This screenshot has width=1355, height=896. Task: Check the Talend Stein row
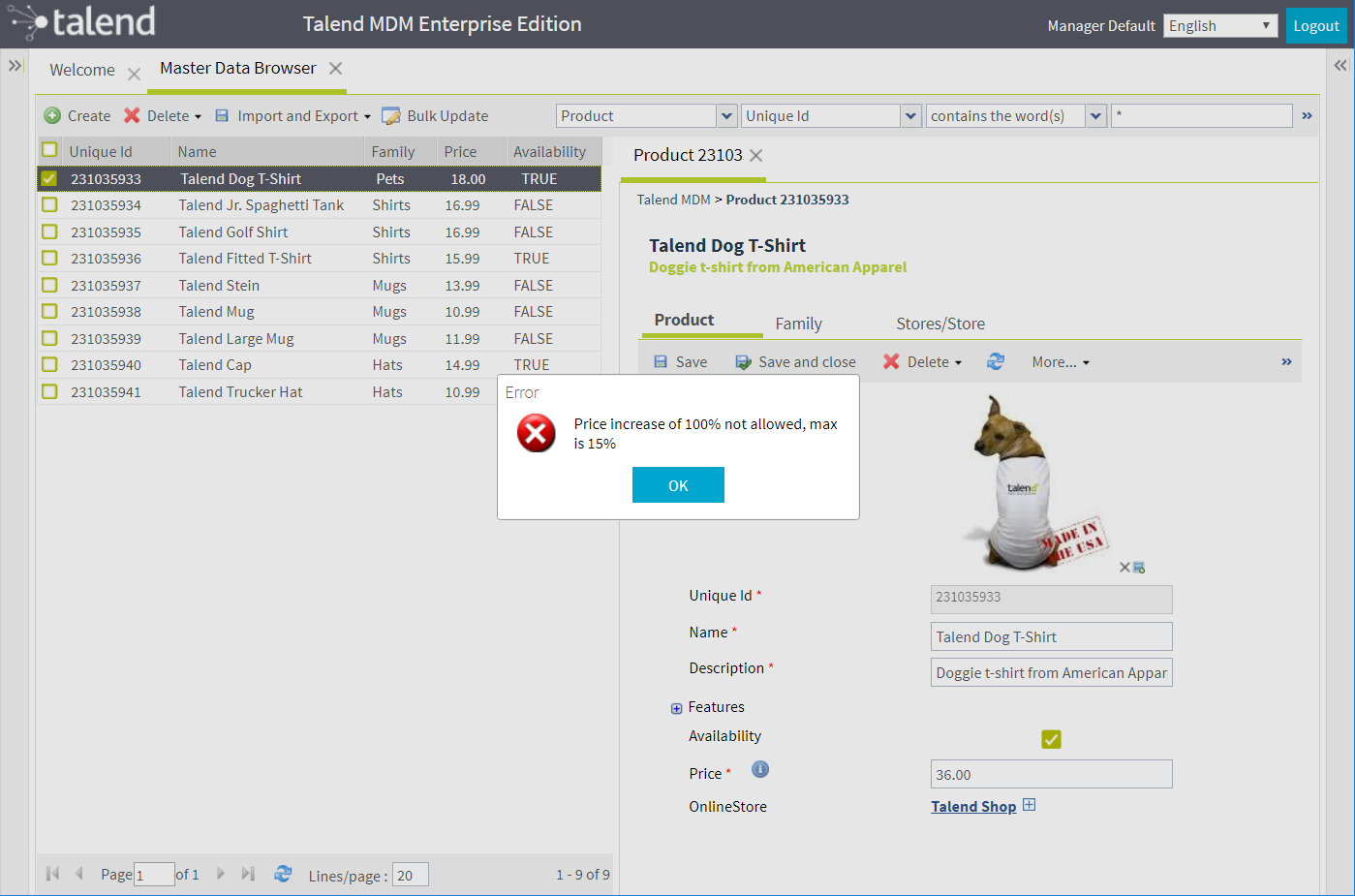49,285
